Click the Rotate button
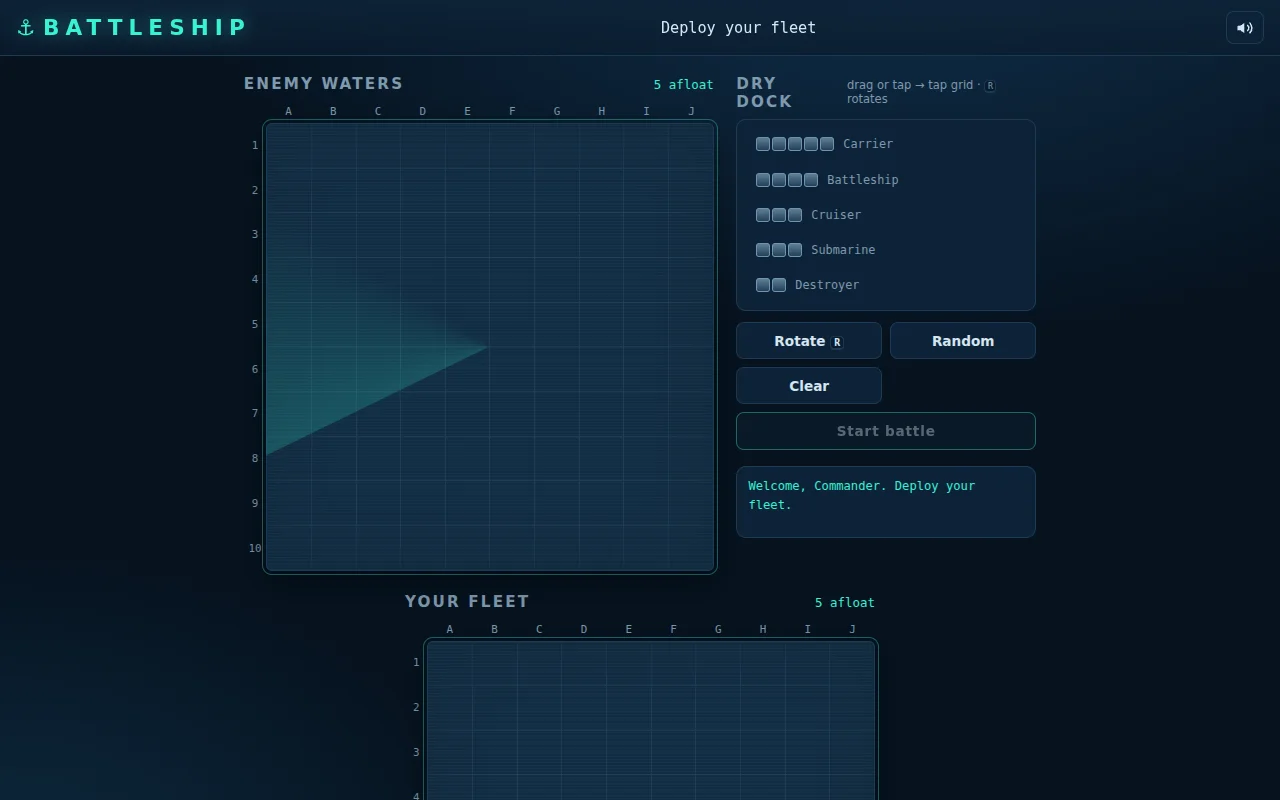The height and width of the screenshot is (800, 1280). (809, 341)
